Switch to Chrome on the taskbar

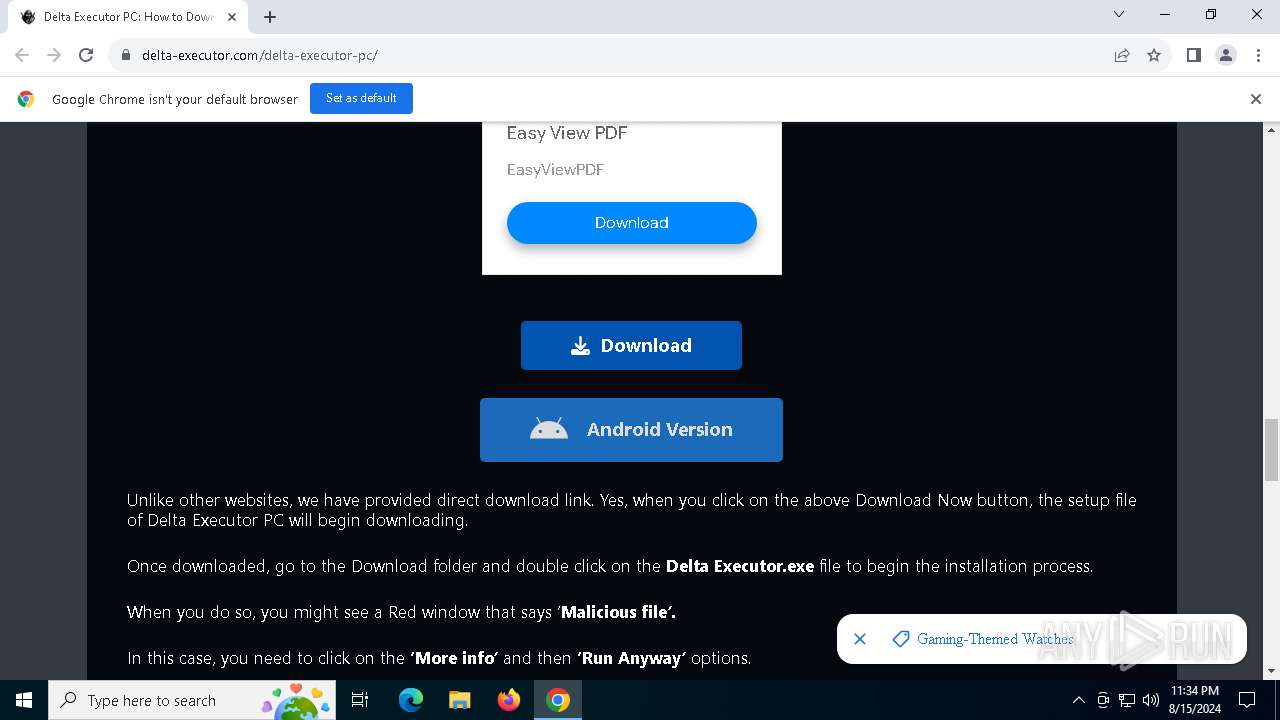[558, 700]
